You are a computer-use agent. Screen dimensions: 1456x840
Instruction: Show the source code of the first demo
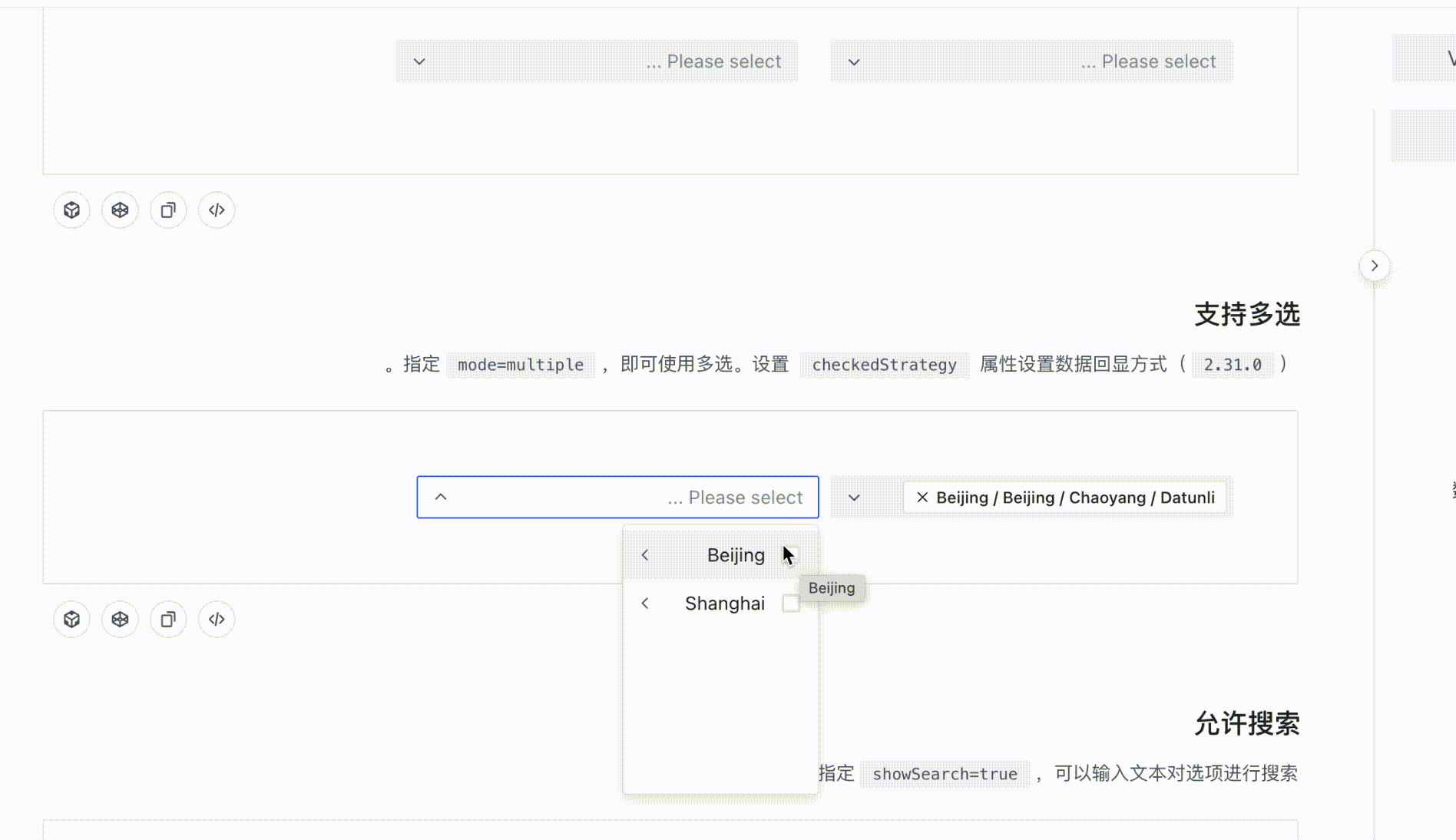coord(216,210)
